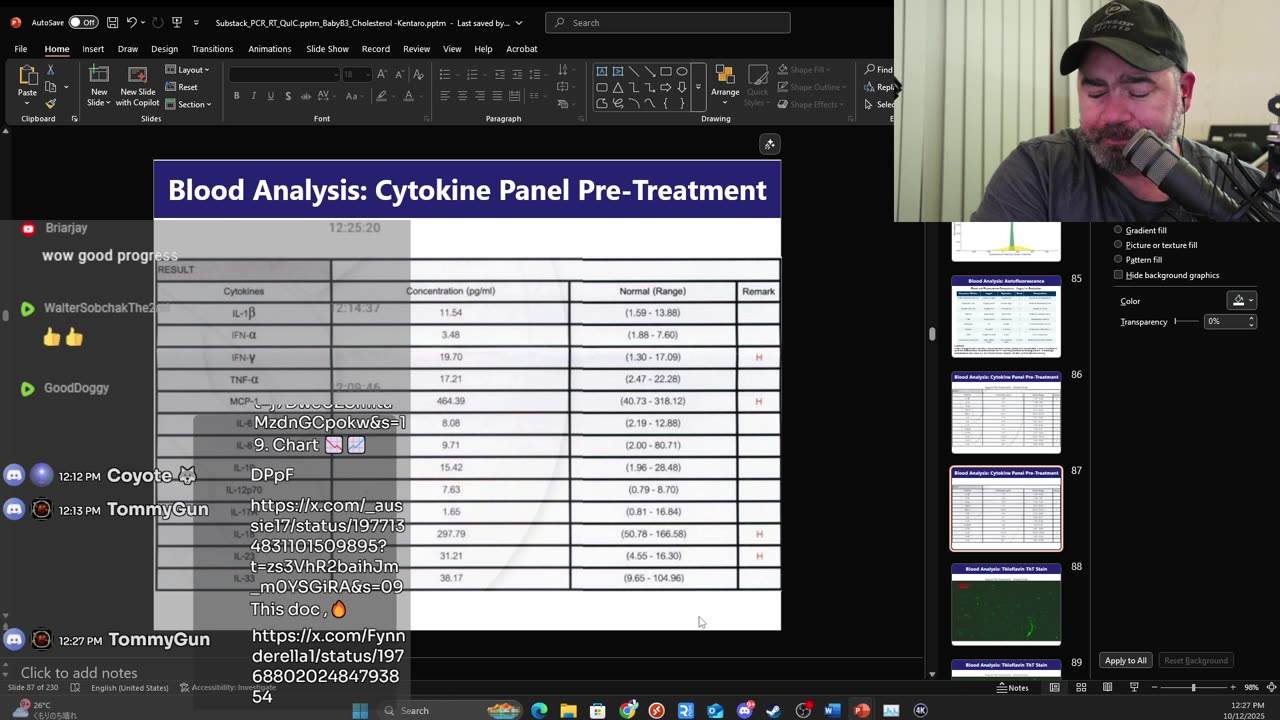Click the zoom in plus button
This screenshot has height=720, width=1280.
pos(1232,687)
